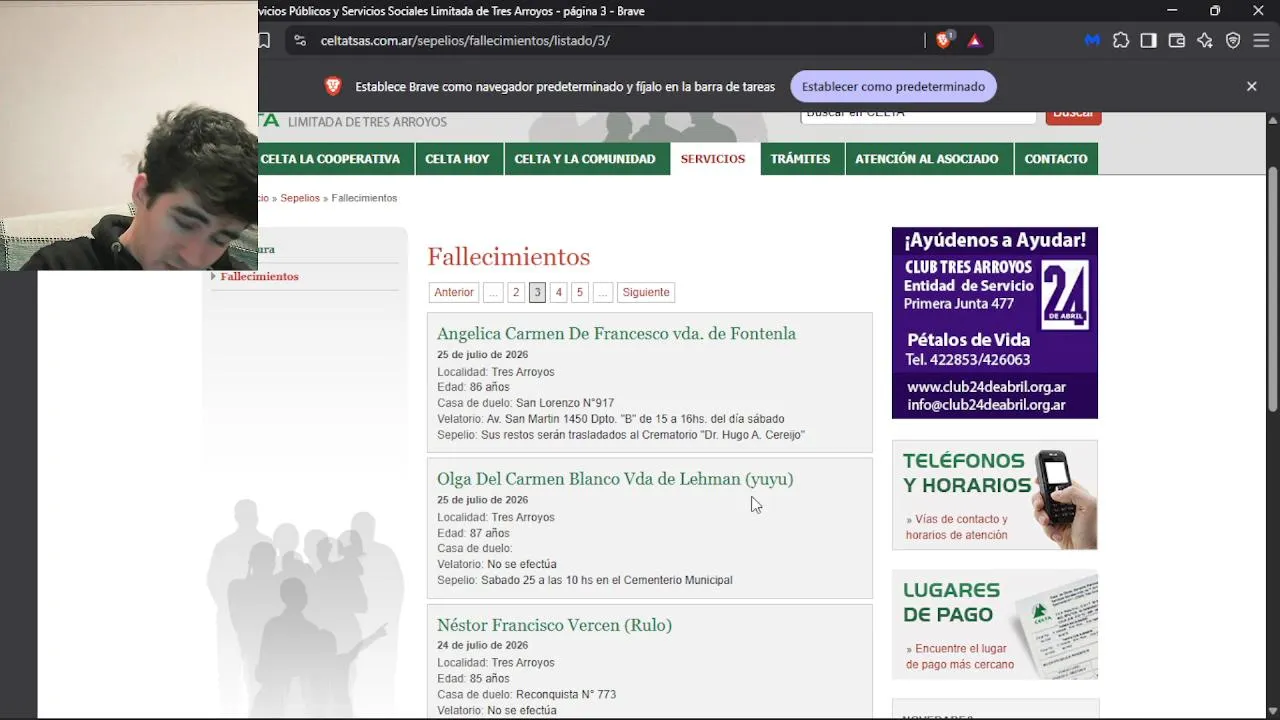Go to the 'Siguiente' page
1280x720 pixels.
646,292
